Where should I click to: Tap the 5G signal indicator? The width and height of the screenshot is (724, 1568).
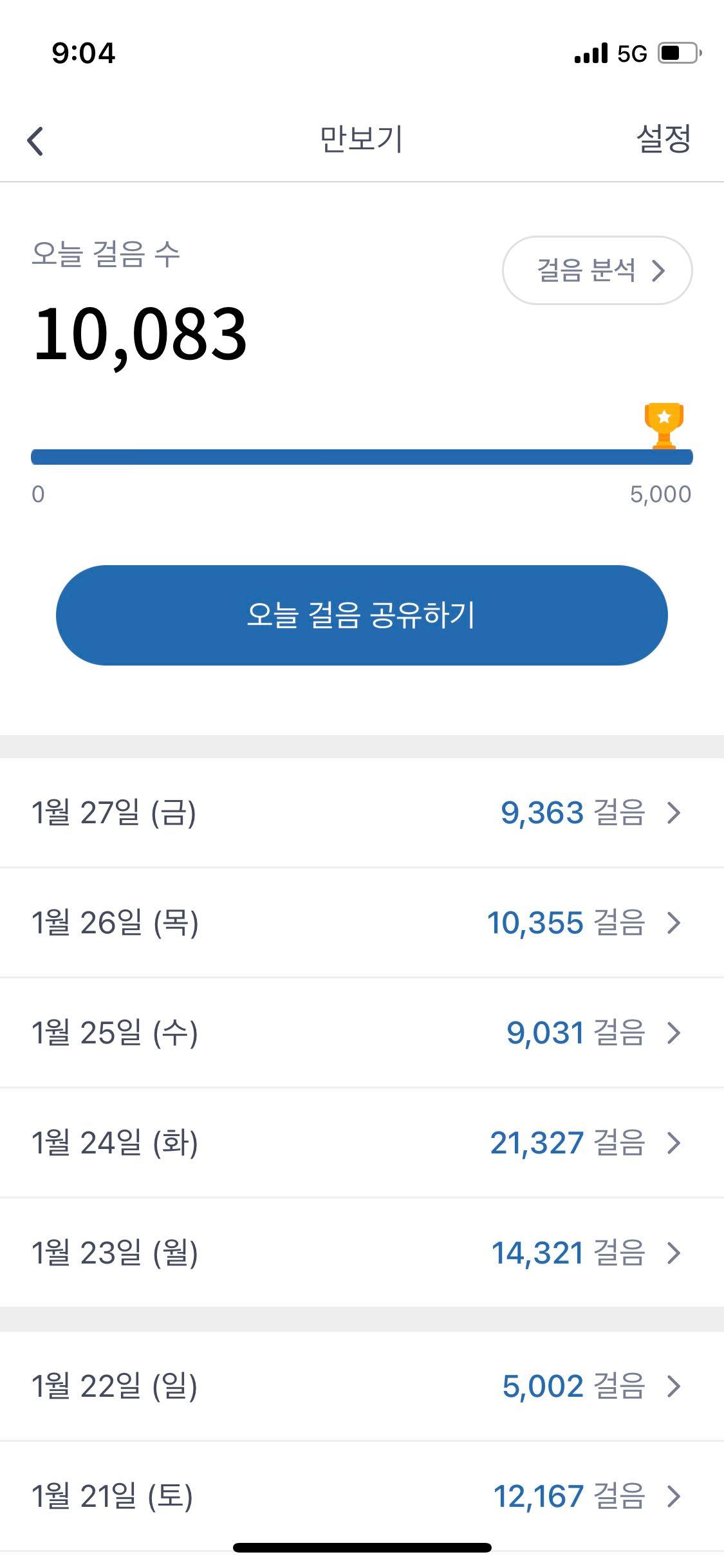[x=632, y=53]
